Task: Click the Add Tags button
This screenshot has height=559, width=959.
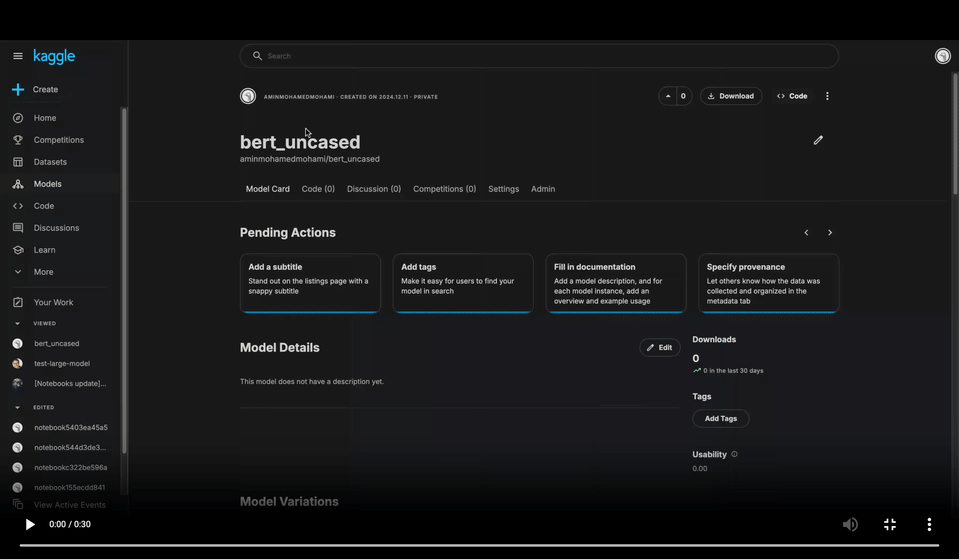Action: click(x=720, y=418)
